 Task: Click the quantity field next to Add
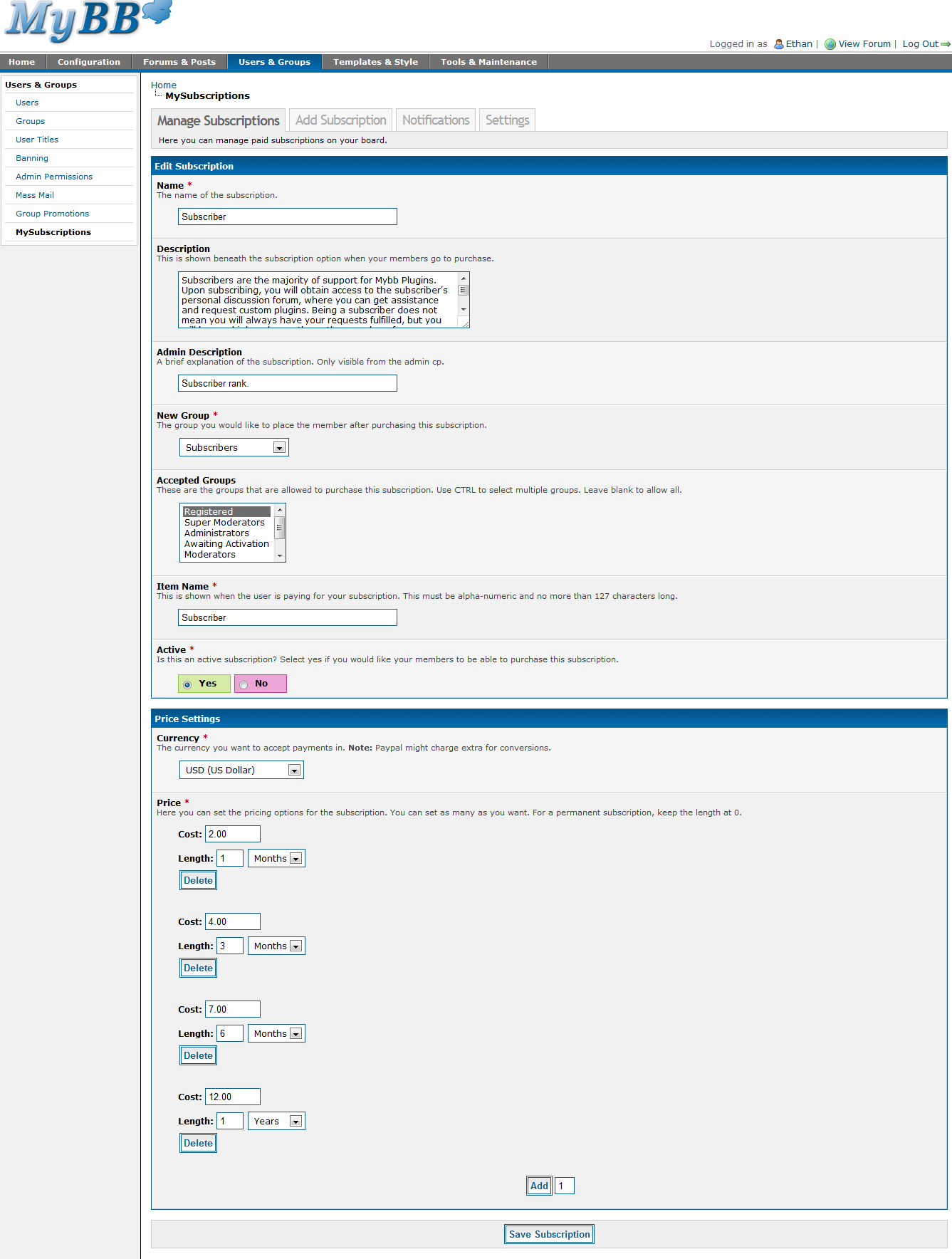click(x=565, y=1186)
